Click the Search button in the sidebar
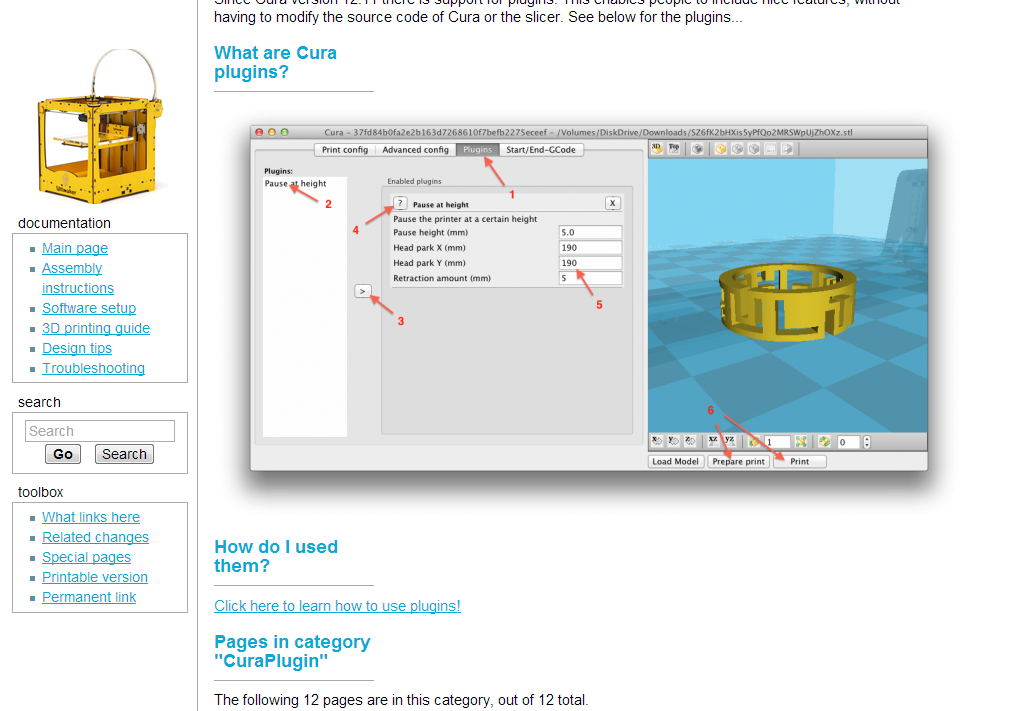 (x=124, y=454)
